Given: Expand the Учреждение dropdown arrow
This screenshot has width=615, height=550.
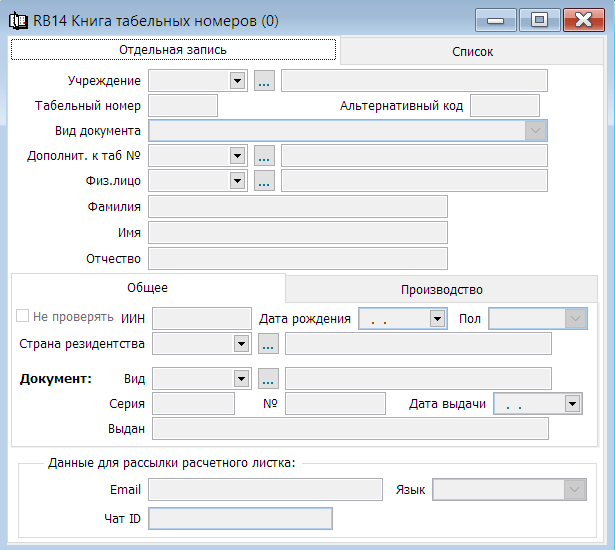Looking at the screenshot, I should [238, 81].
